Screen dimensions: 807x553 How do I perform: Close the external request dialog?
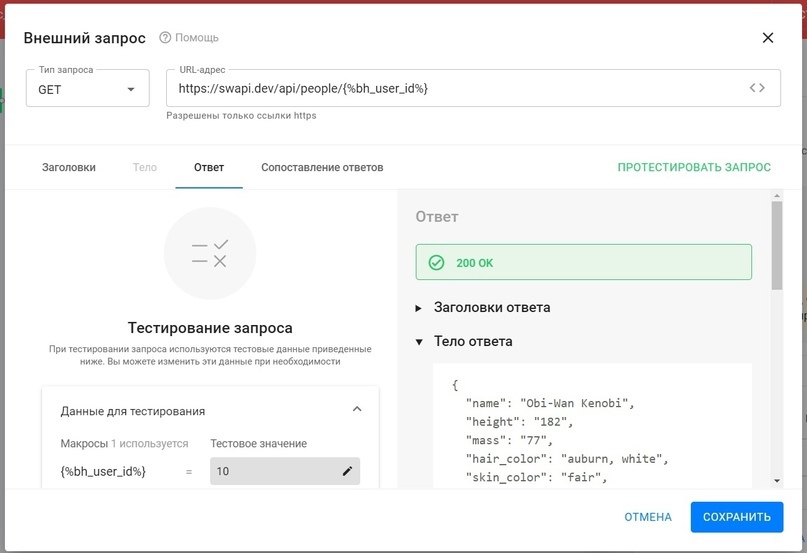click(x=767, y=38)
